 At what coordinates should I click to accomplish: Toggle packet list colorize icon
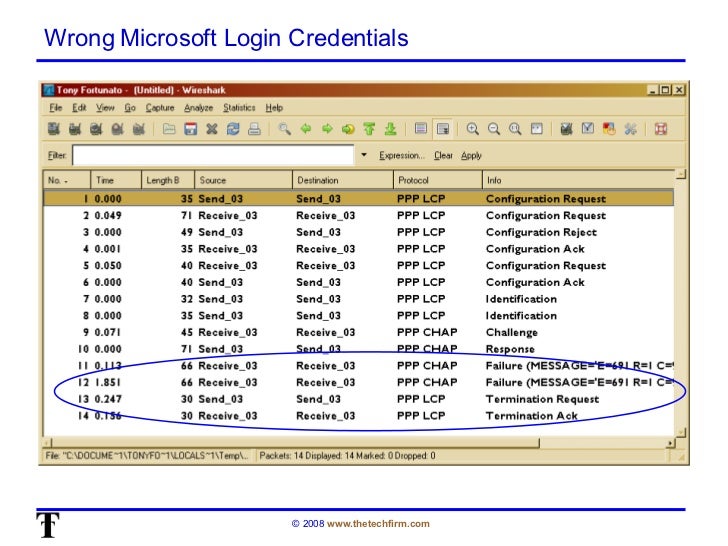[x=421, y=129]
